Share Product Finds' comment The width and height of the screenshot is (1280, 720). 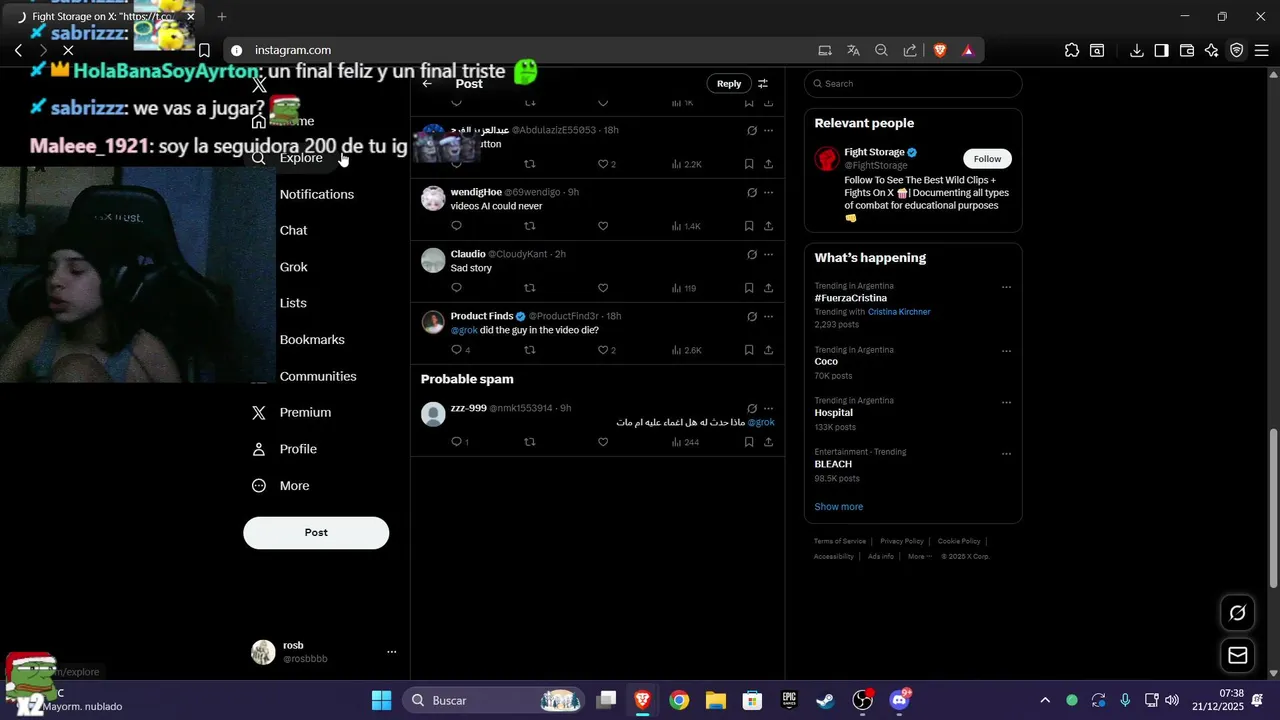coord(768,350)
